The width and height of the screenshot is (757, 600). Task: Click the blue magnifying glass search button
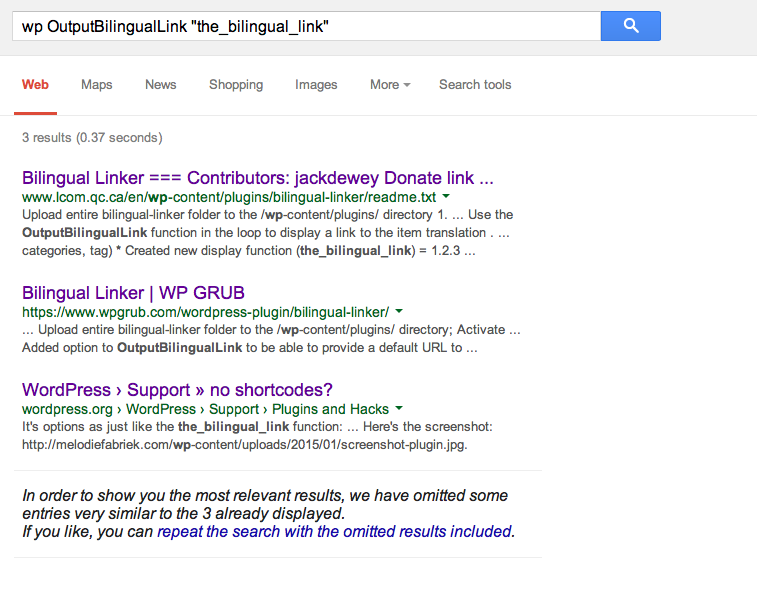tap(631, 26)
